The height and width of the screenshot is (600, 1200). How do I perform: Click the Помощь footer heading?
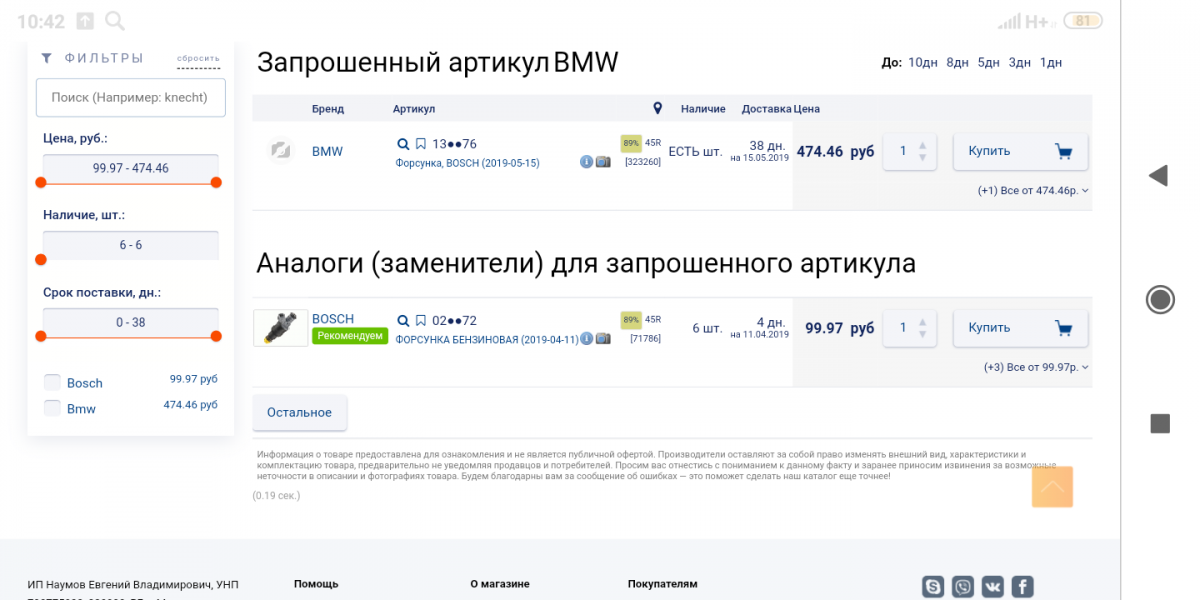click(x=316, y=584)
